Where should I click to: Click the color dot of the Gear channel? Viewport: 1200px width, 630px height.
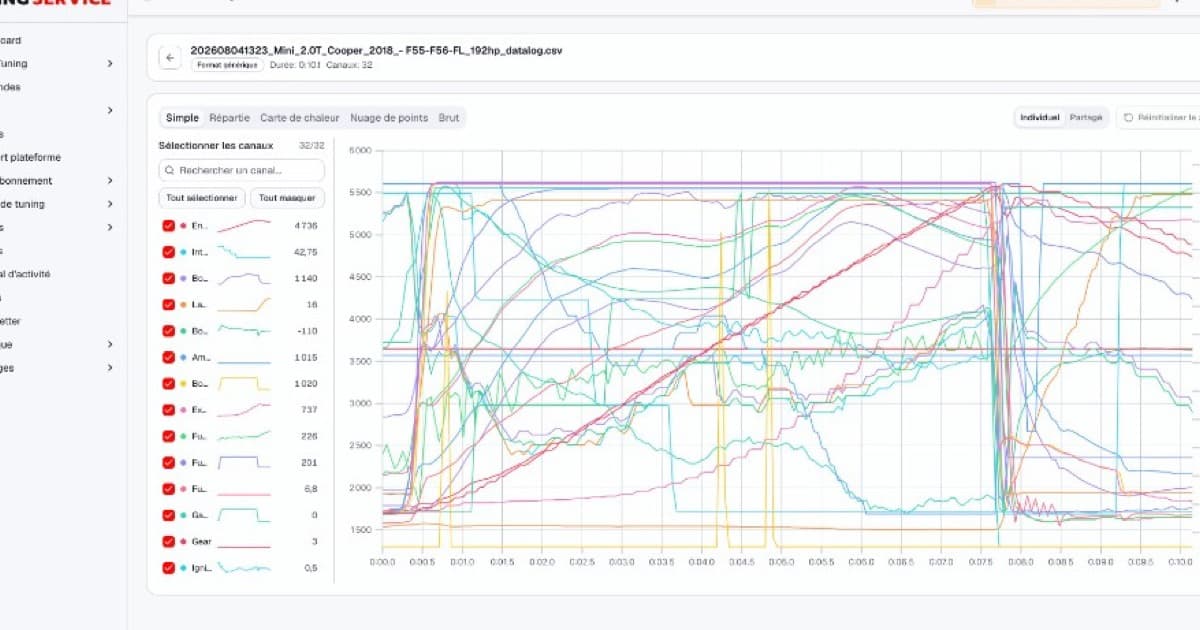183,541
